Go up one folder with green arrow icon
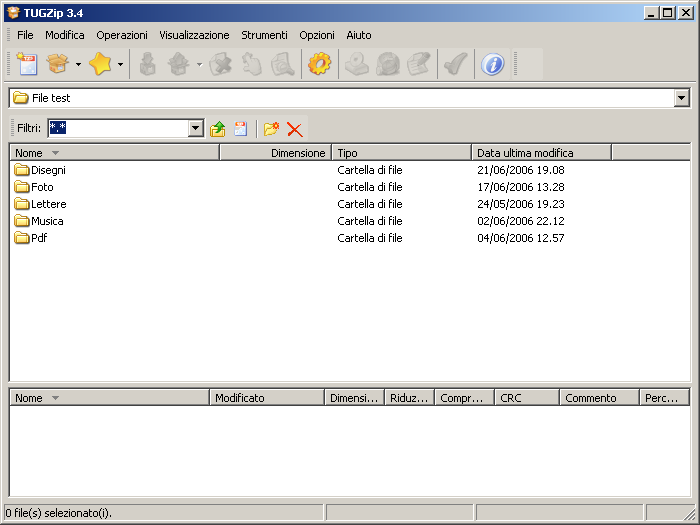The image size is (700, 525). click(x=217, y=129)
